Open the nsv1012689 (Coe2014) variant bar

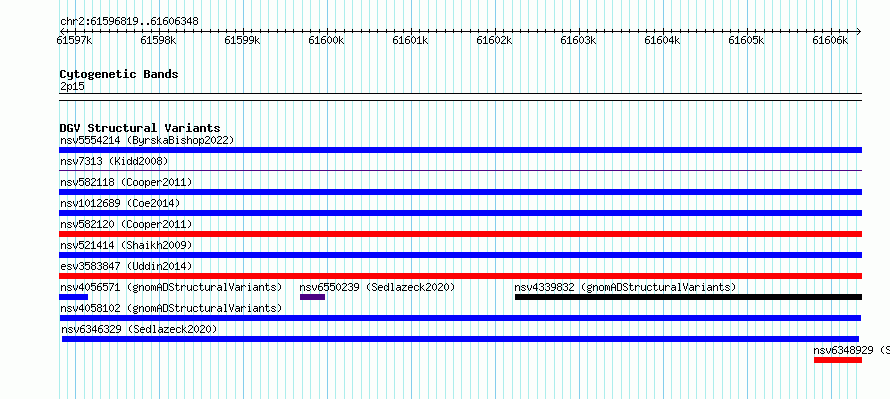tap(460, 213)
